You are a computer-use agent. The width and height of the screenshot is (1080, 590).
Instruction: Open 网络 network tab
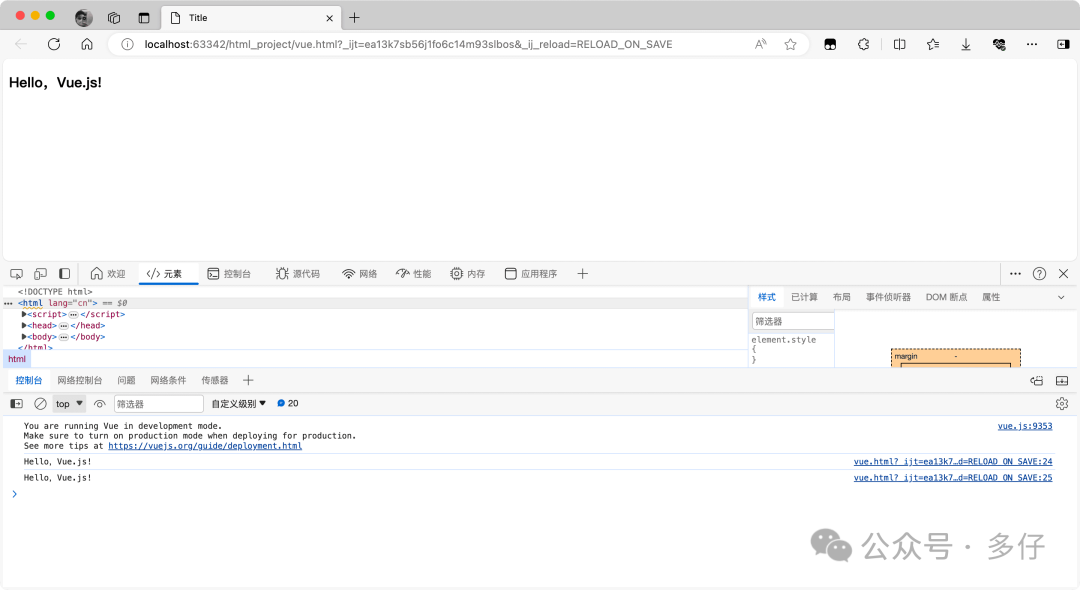tap(360, 274)
